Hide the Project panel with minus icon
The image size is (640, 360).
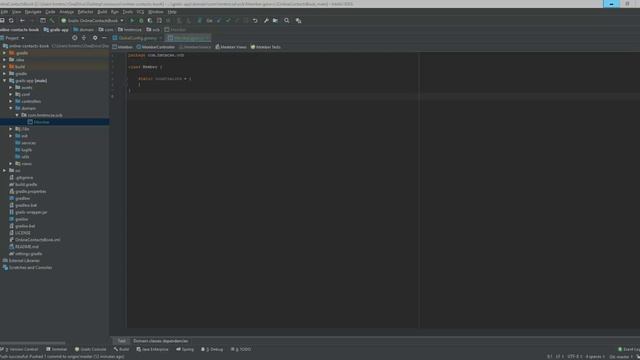[104, 38]
